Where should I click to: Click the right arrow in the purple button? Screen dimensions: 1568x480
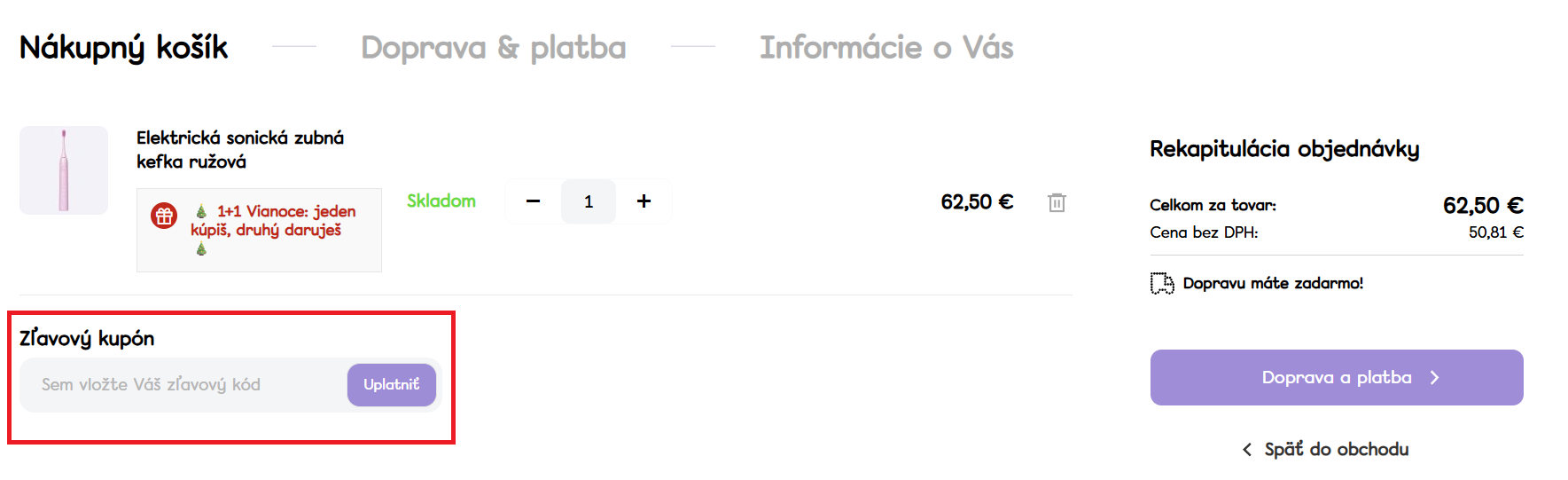pyautogui.click(x=1434, y=378)
